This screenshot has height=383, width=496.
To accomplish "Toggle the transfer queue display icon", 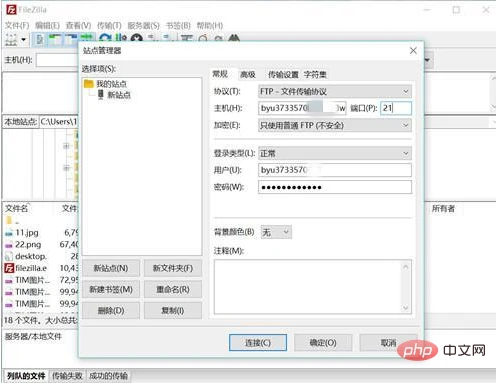I will [87, 37].
